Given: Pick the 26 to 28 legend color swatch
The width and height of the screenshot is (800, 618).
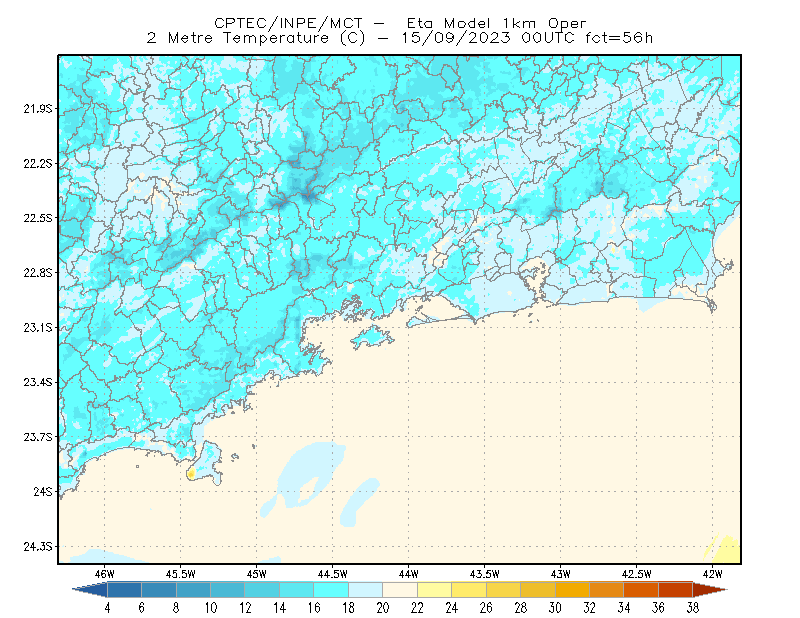Looking at the screenshot, I should click(504, 590).
